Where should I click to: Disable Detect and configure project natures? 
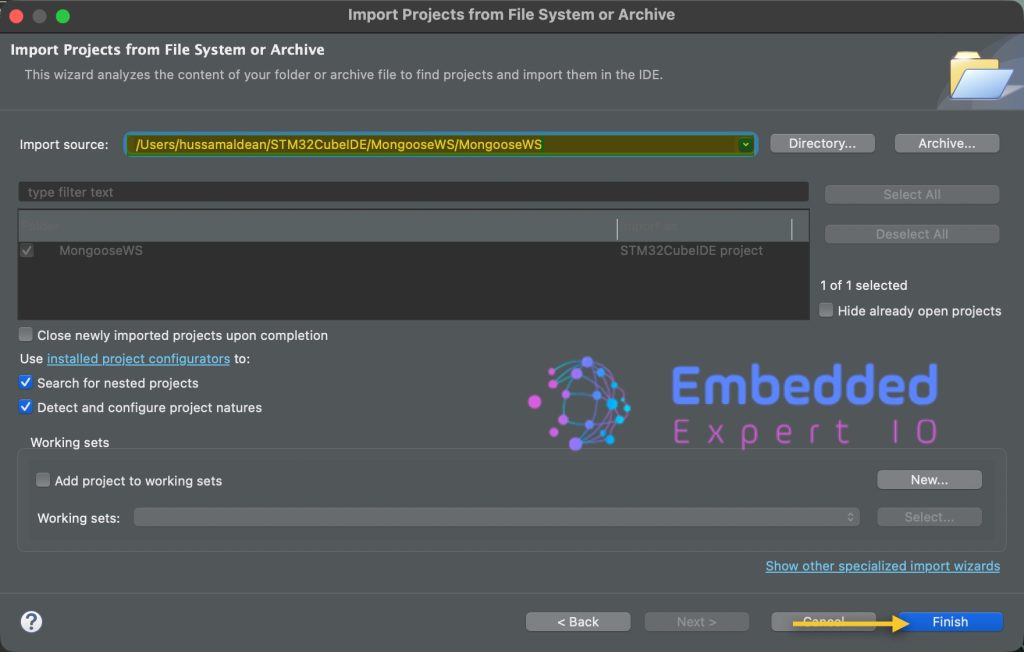(26, 407)
